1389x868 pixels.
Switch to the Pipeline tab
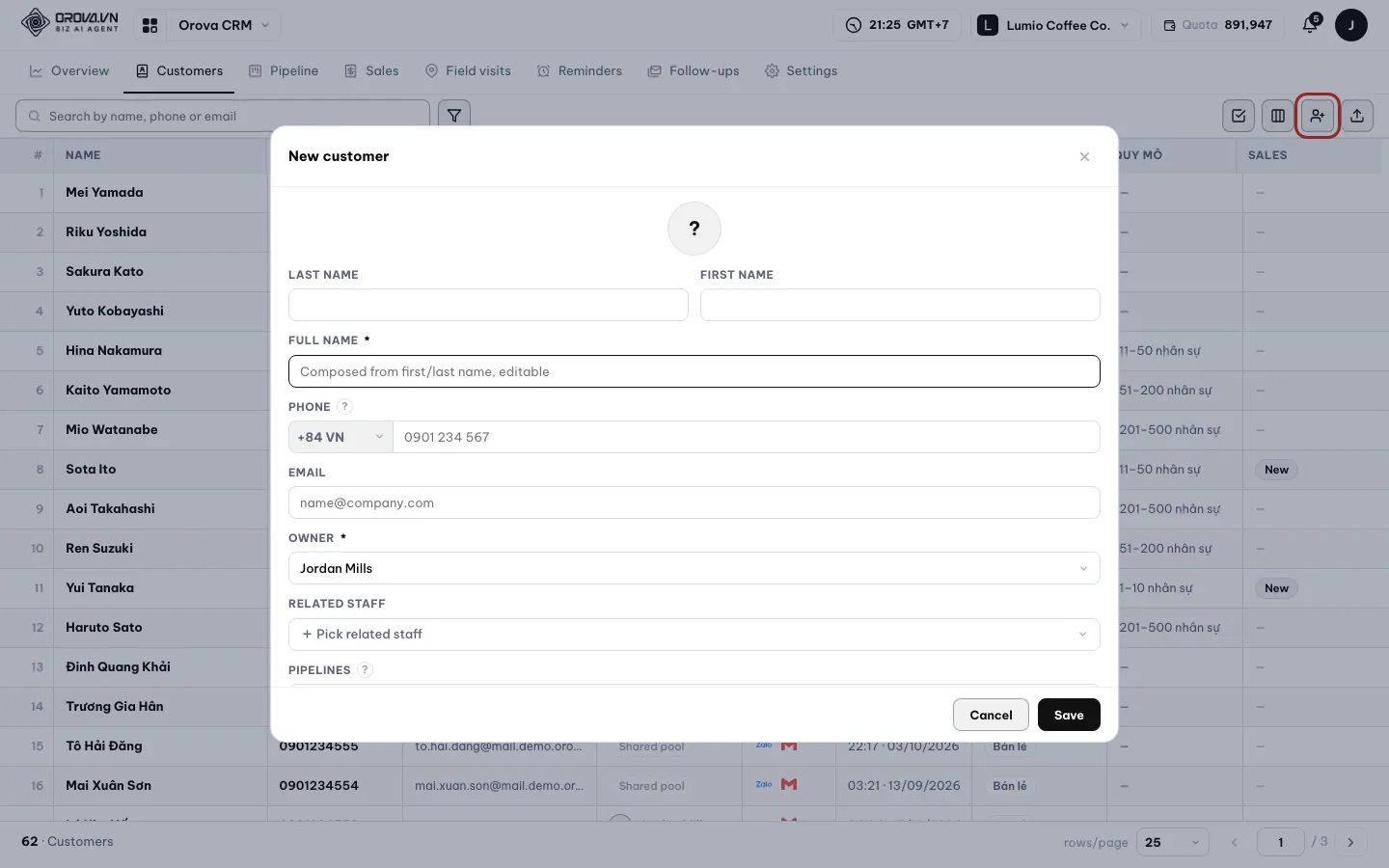284,70
